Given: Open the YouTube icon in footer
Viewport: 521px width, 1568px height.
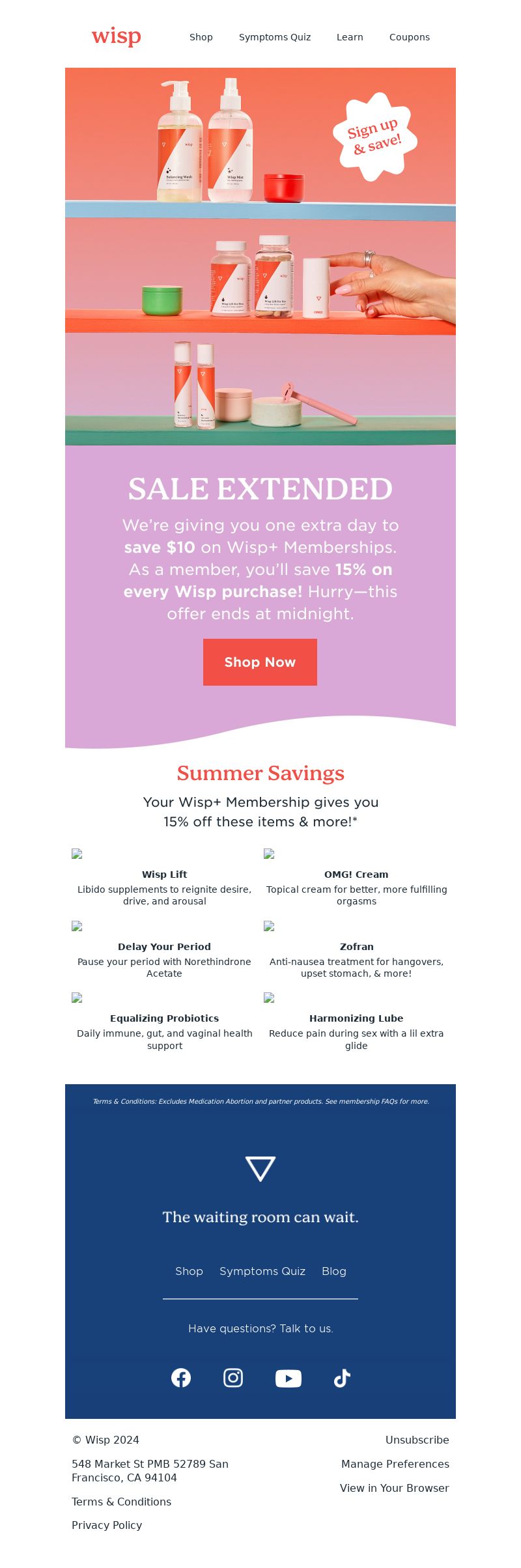Looking at the screenshot, I should (289, 1379).
